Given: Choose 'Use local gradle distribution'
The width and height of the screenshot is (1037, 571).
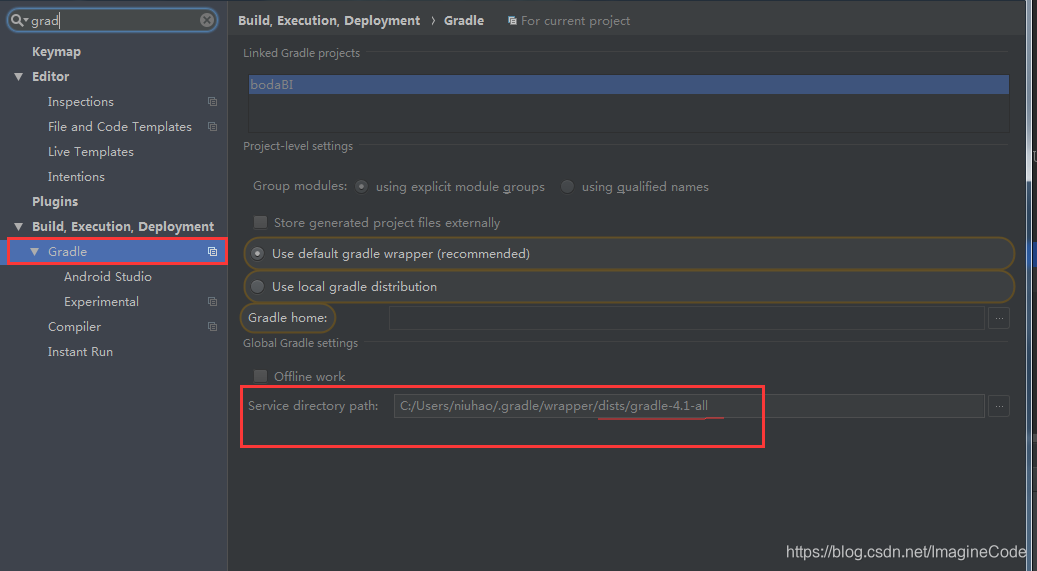Looking at the screenshot, I should pos(258,286).
